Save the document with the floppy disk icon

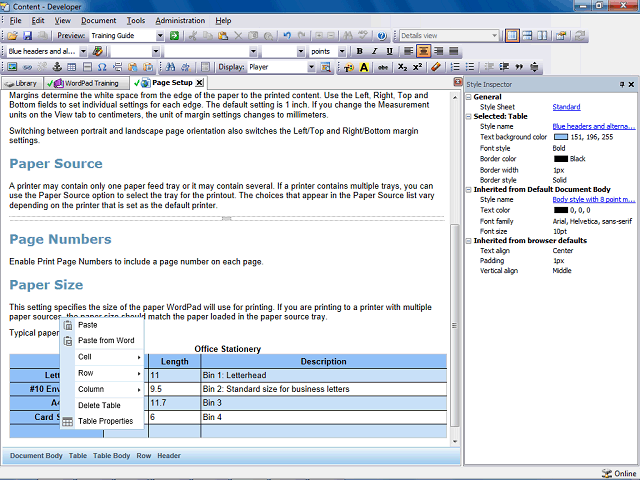[x=27, y=36]
